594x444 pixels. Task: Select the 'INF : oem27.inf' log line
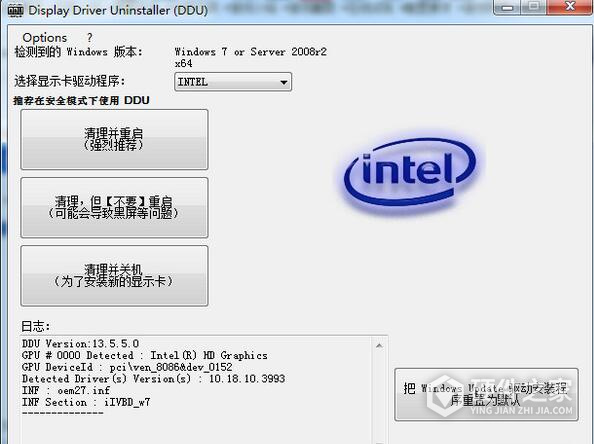click(x=66, y=390)
